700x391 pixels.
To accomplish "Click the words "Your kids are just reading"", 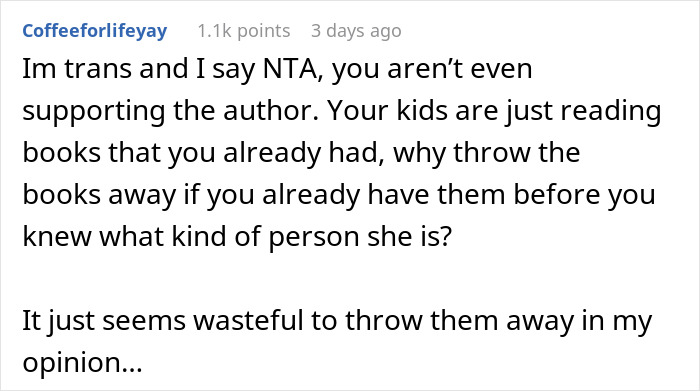I will point(494,111).
